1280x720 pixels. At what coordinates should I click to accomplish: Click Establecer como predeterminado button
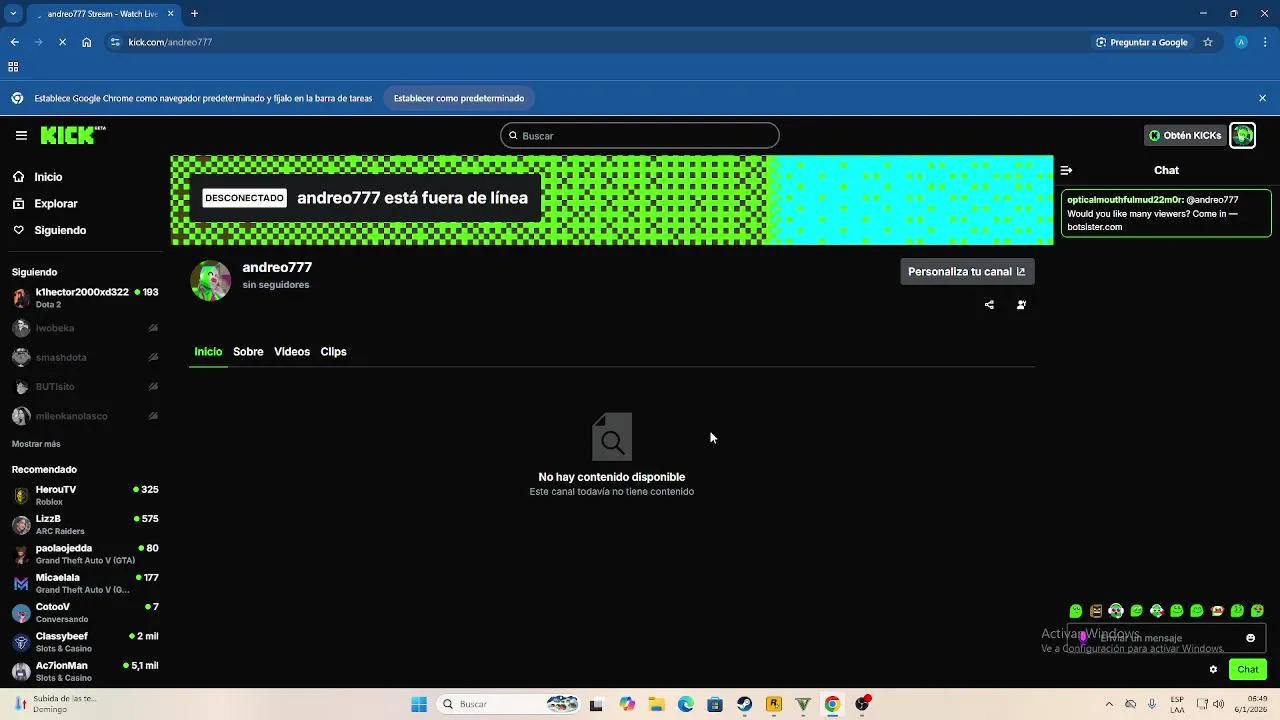pos(459,98)
